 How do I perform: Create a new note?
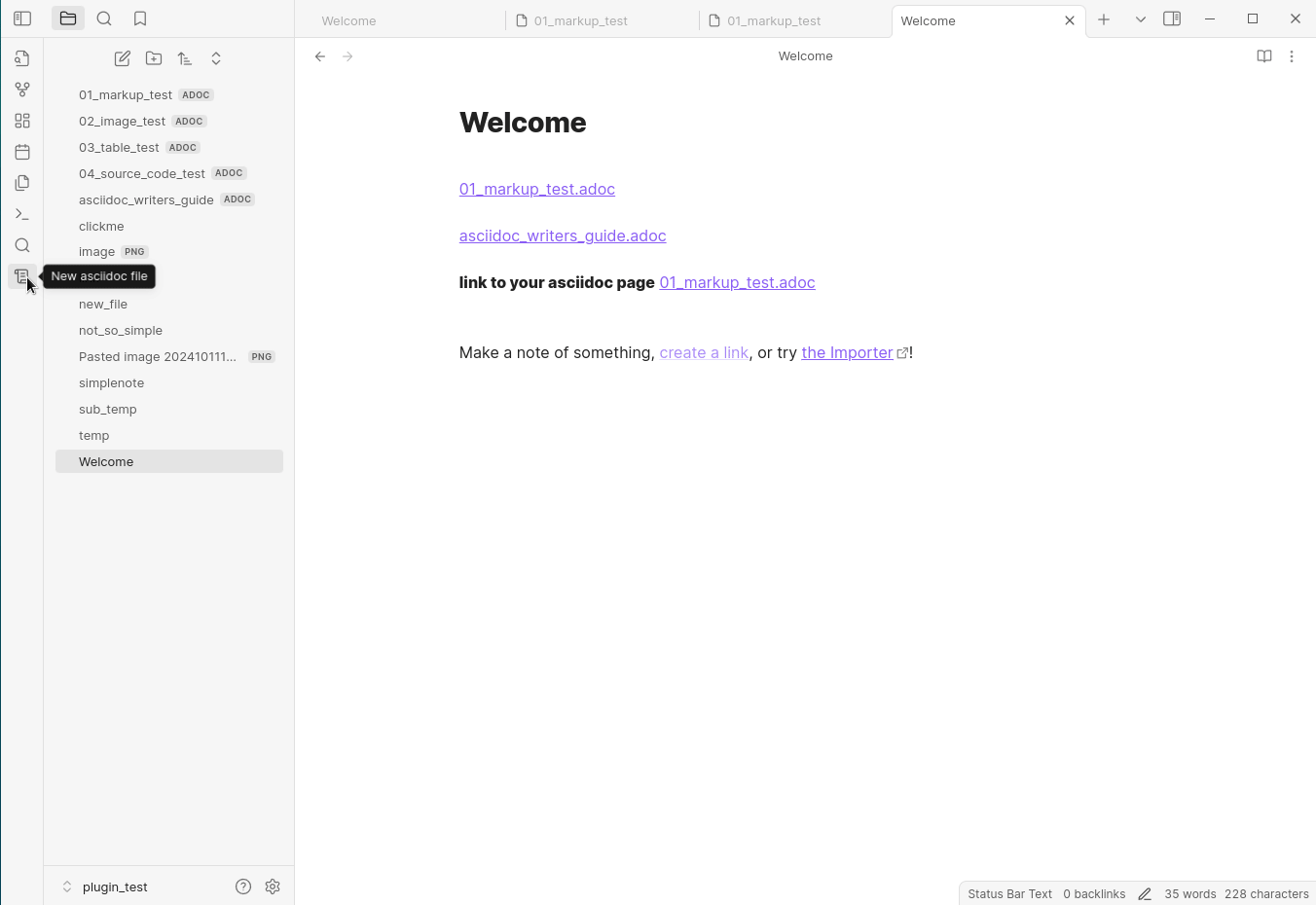pos(122,58)
